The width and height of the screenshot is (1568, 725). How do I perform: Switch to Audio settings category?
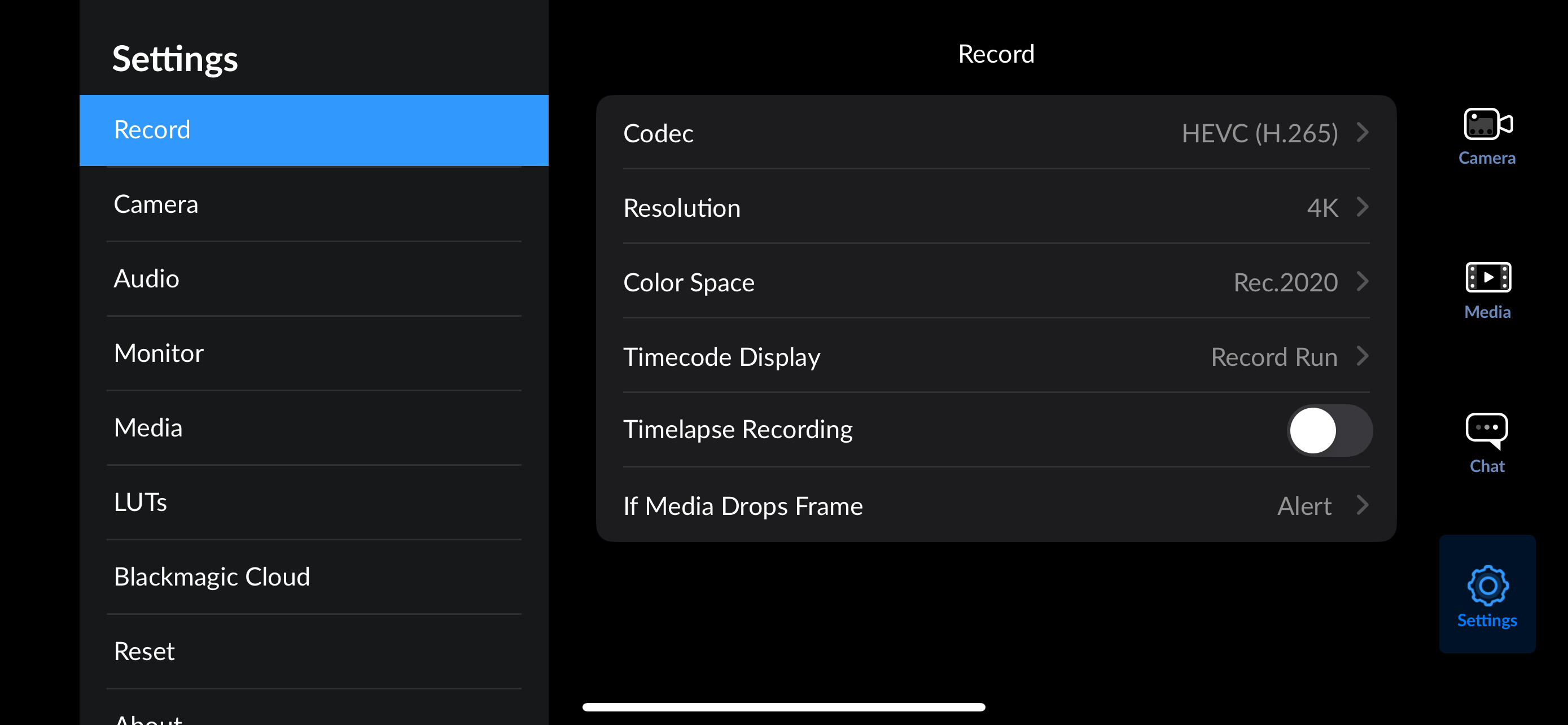pyautogui.click(x=313, y=279)
